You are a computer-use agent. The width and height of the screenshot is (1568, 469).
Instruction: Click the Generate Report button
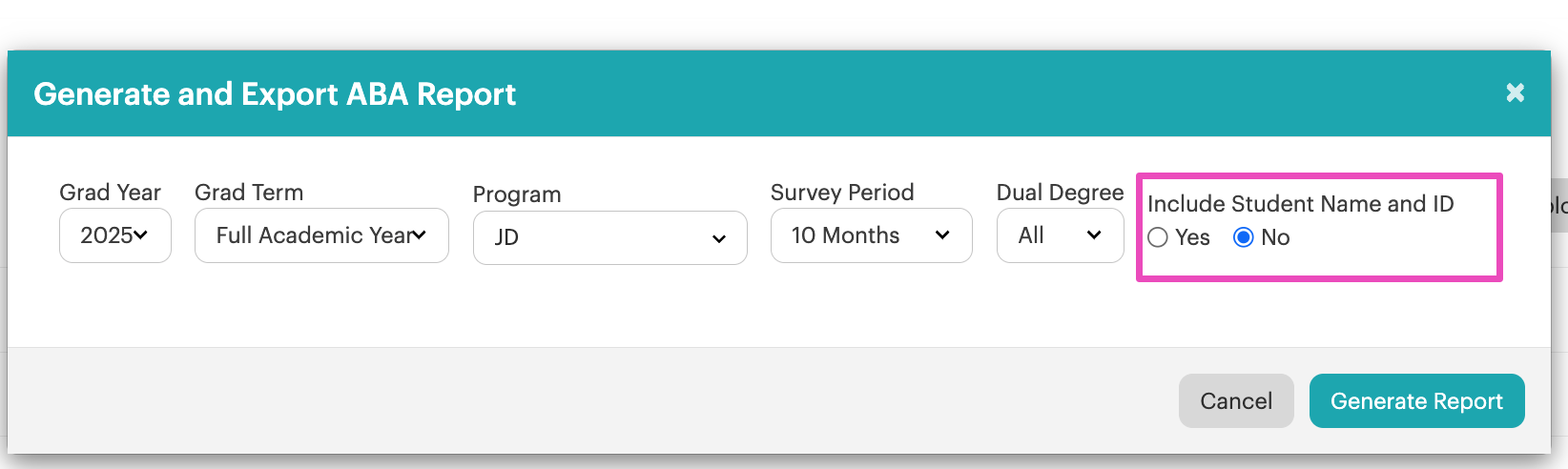[1417, 401]
